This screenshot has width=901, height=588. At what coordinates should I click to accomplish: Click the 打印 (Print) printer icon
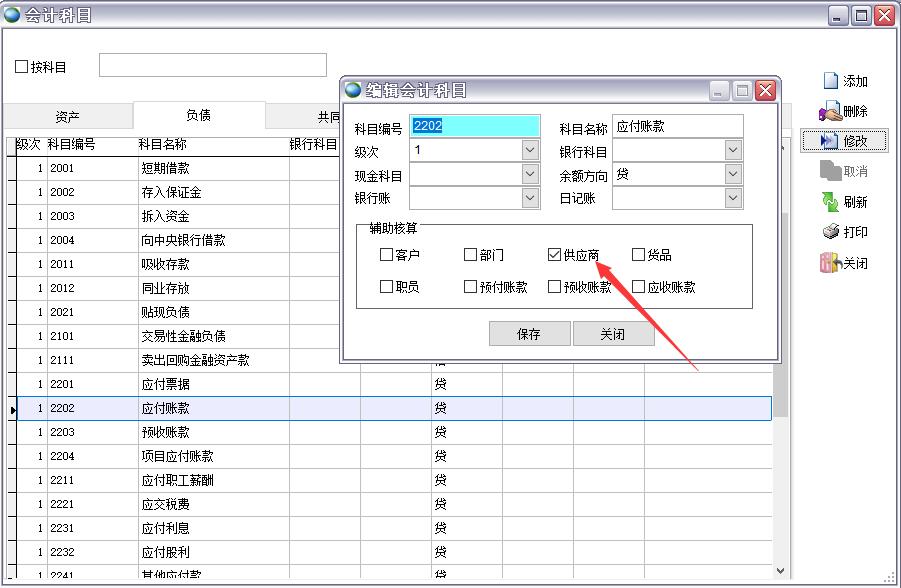[x=830, y=232]
